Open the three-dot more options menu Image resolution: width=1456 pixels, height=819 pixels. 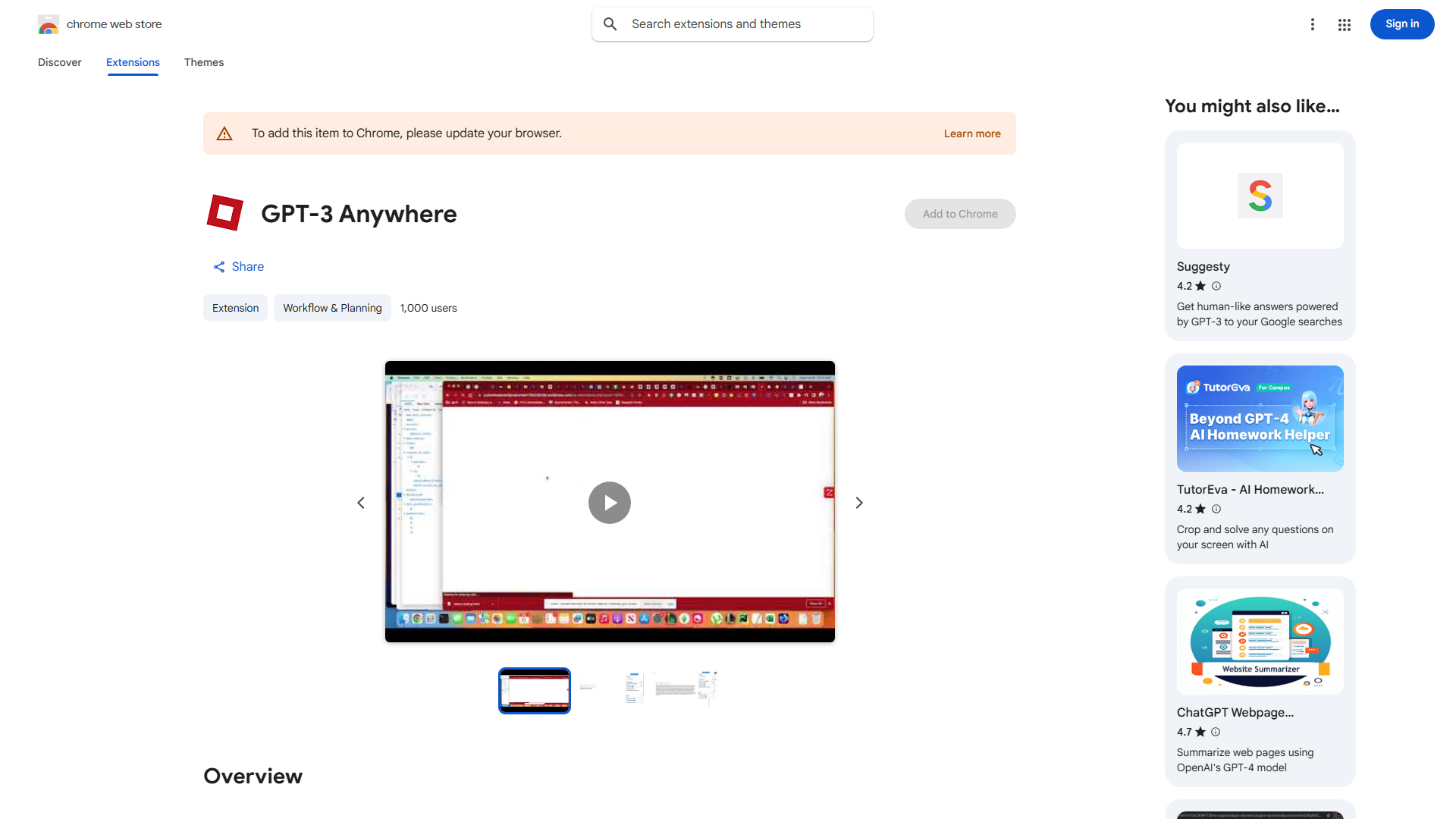(1312, 24)
